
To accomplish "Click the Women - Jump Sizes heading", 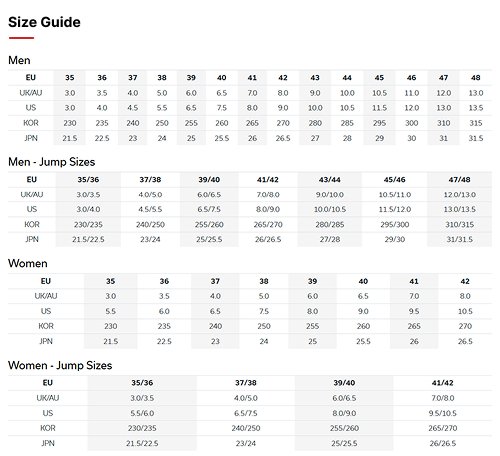I will (x=60, y=365).
